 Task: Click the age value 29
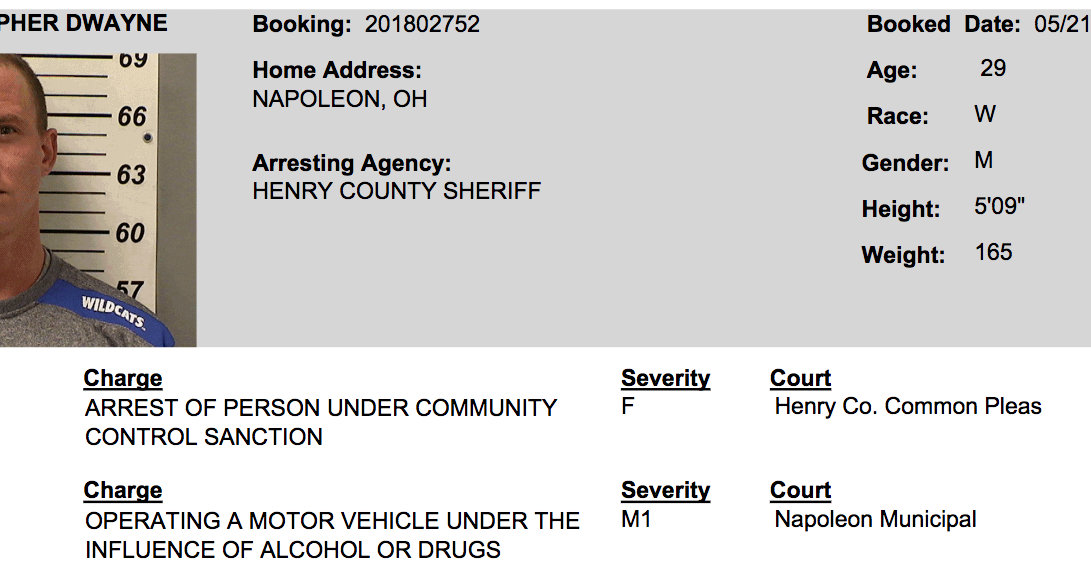pyautogui.click(x=993, y=68)
